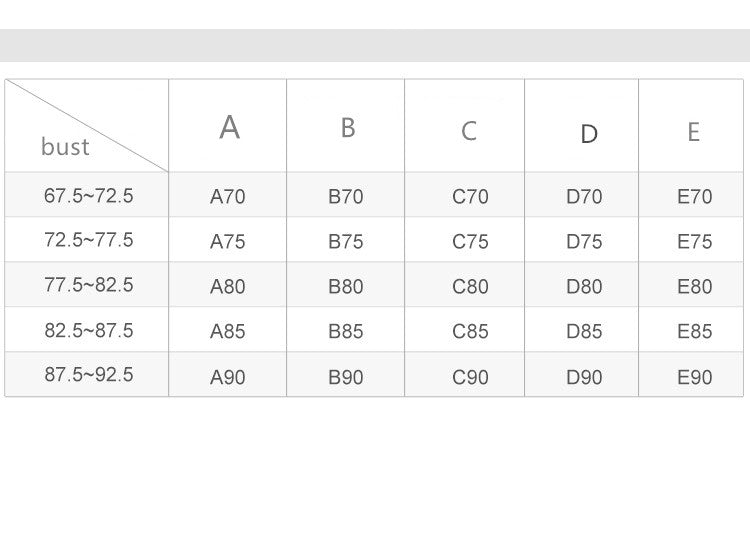Click the D85 size cell
This screenshot has height=545, width=750.
(x=584, y=332)
